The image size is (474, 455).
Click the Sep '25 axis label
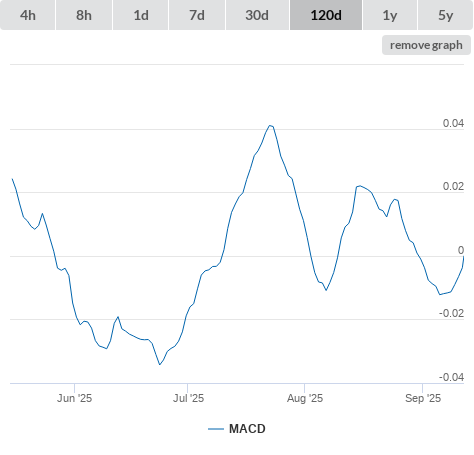point(423,398)
